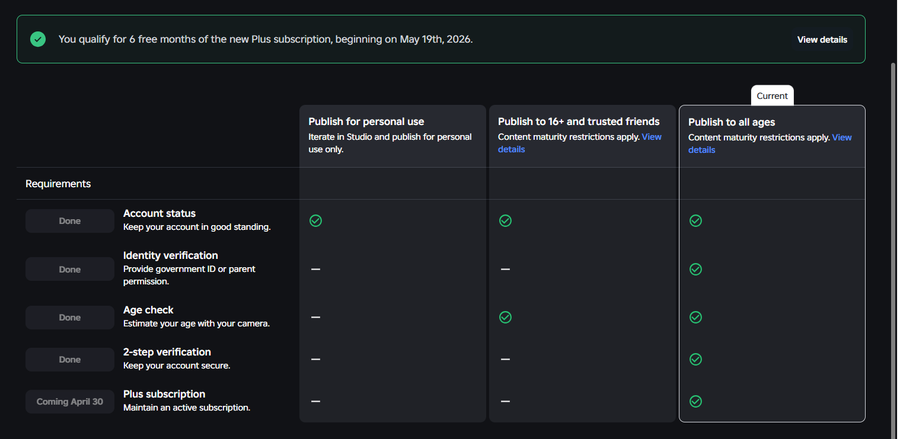900x439 pixels.
Task: Click Account status checkmark under Publish to 16+ column
Action: click(x=505, y=220)
